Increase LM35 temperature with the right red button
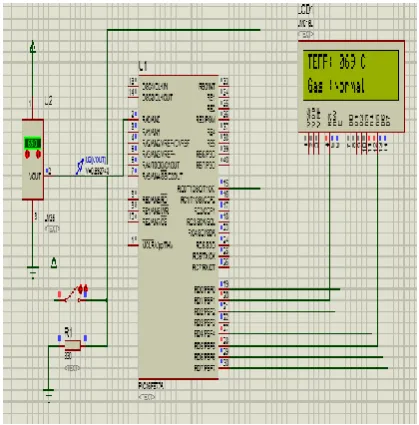The image size is (419, 425). [38, 154]
